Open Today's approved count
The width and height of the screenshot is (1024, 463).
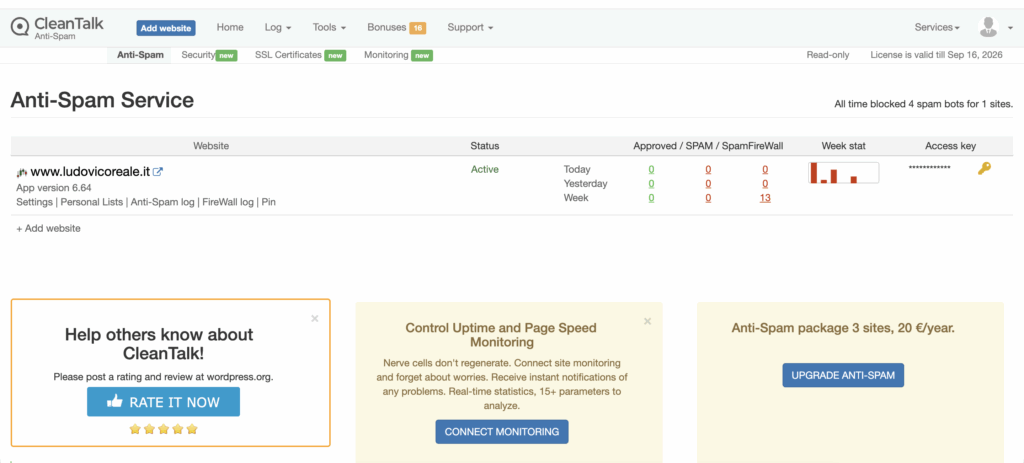click(651, 169)
